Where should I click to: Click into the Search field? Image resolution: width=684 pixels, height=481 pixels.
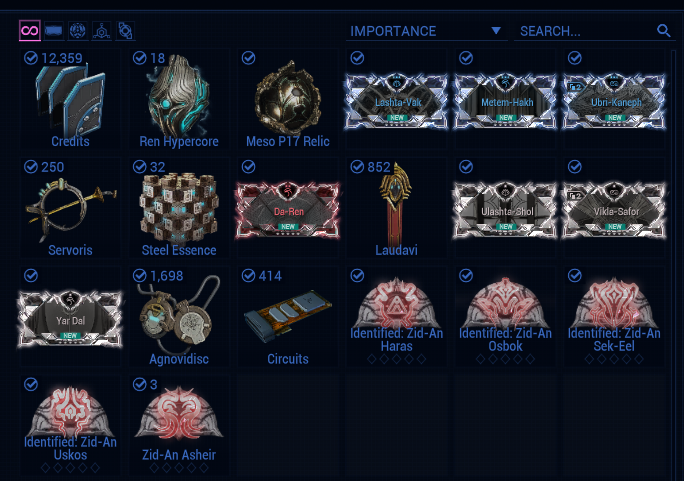coord(585,31)
